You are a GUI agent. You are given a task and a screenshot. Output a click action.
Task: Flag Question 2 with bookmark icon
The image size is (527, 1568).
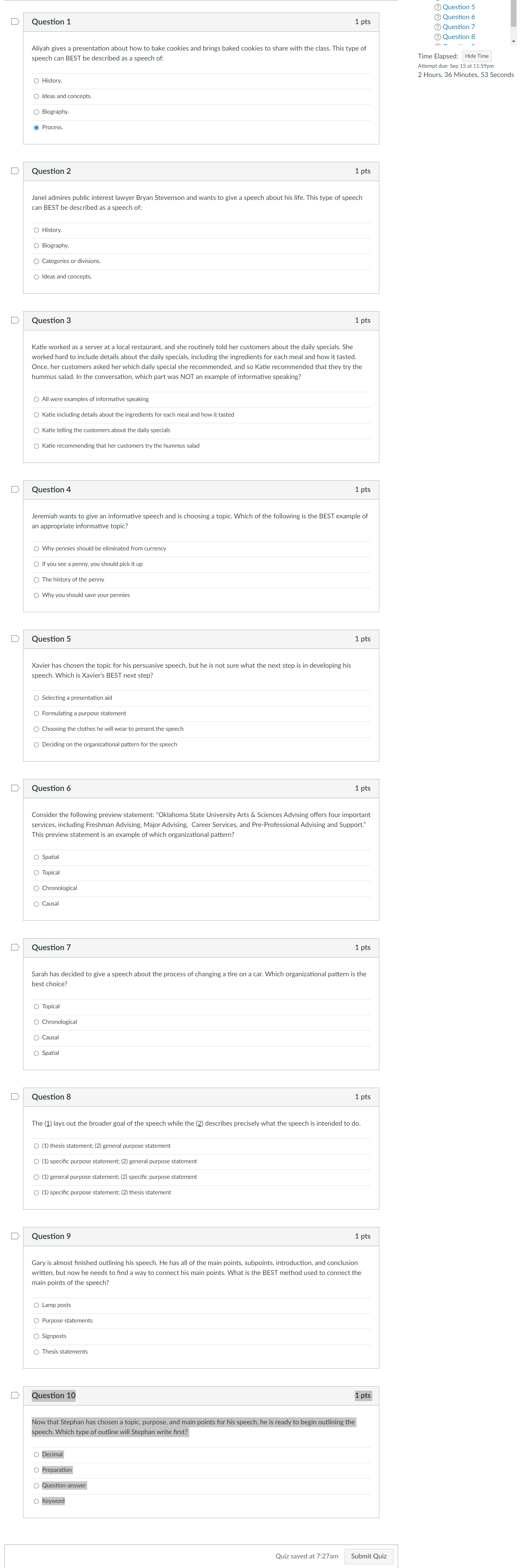[x=15, y=171]
